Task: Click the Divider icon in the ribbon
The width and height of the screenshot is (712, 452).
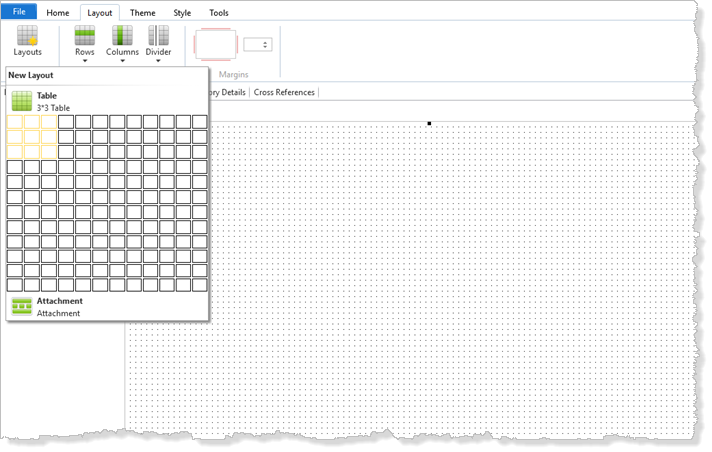Action: coord(158,35)
